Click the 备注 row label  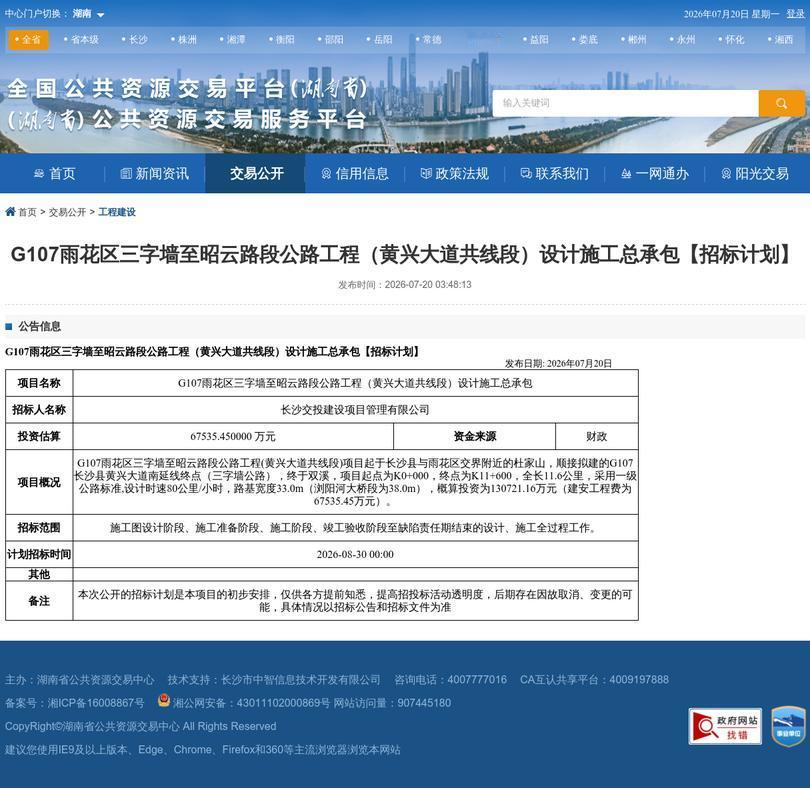point(39,601)
